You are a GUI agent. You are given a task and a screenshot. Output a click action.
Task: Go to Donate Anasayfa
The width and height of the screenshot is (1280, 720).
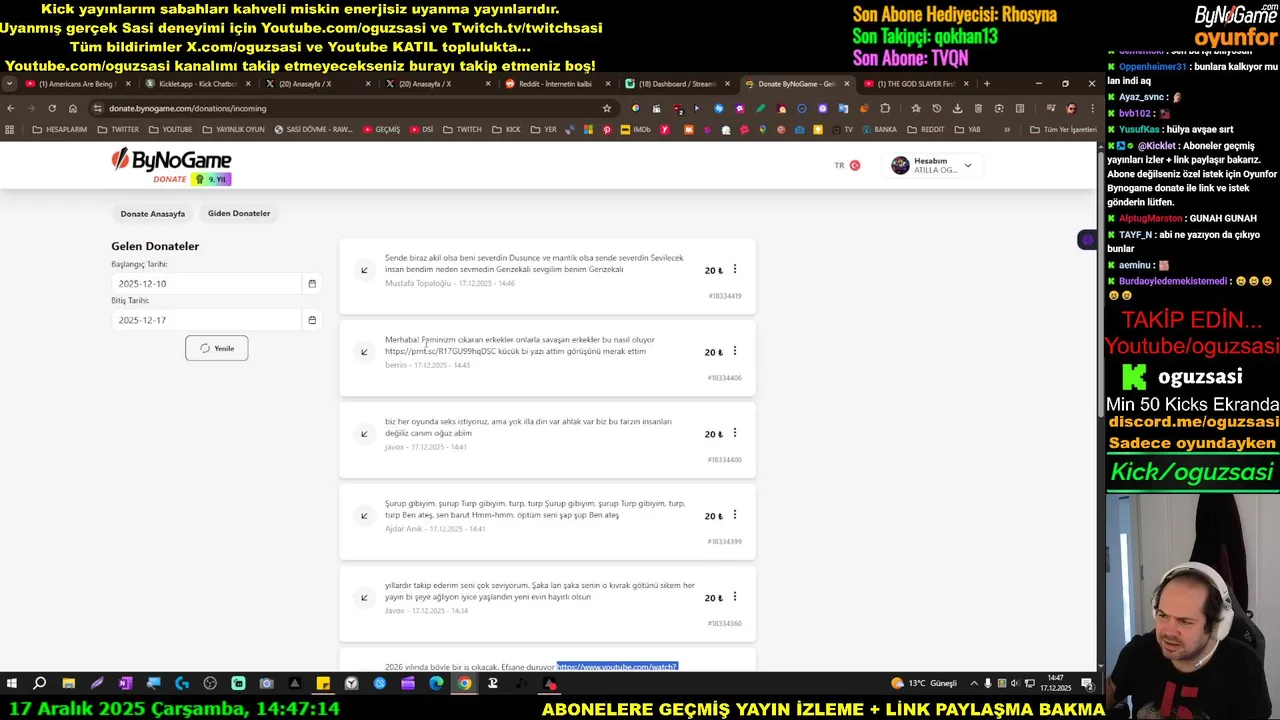[153, 214]
